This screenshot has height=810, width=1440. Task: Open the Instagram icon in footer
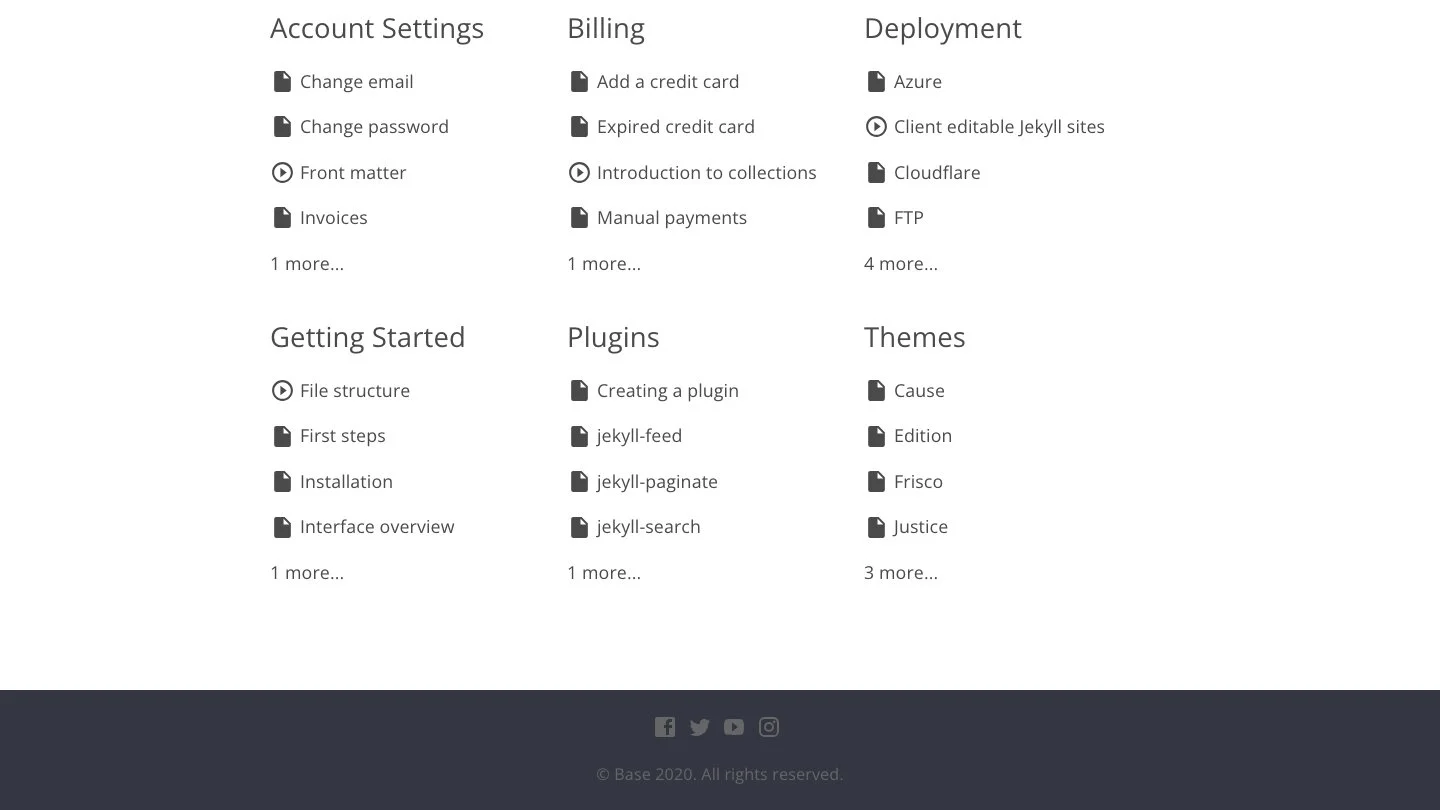point(769,727)
